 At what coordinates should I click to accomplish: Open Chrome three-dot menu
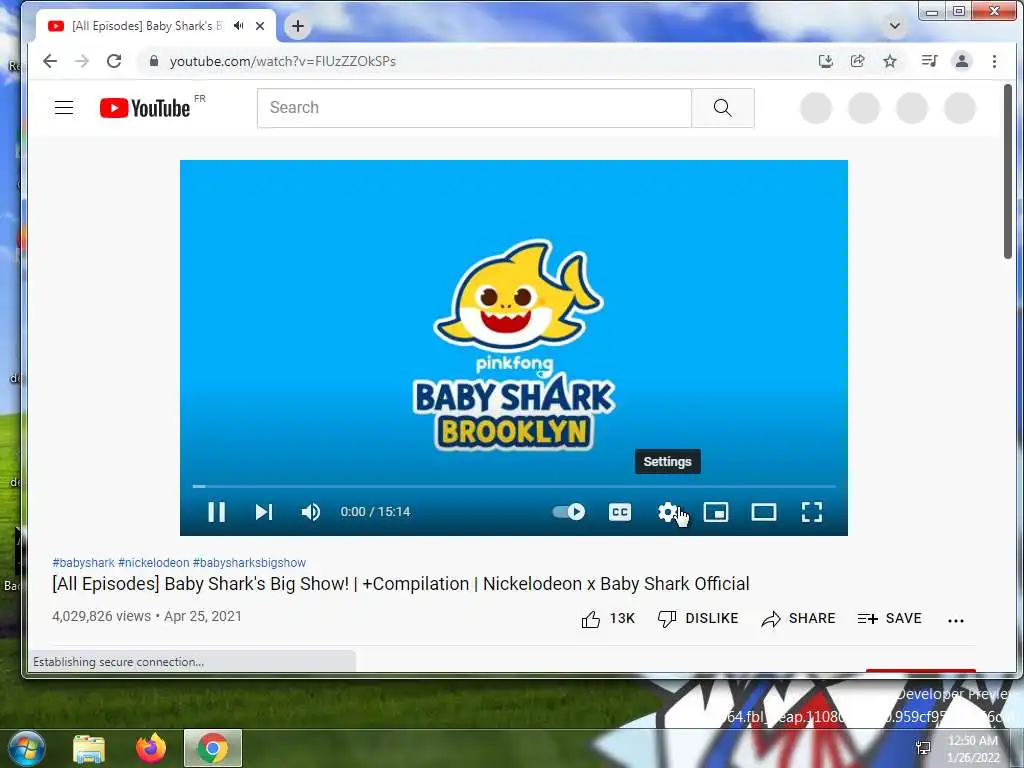(x=994, y=61)
